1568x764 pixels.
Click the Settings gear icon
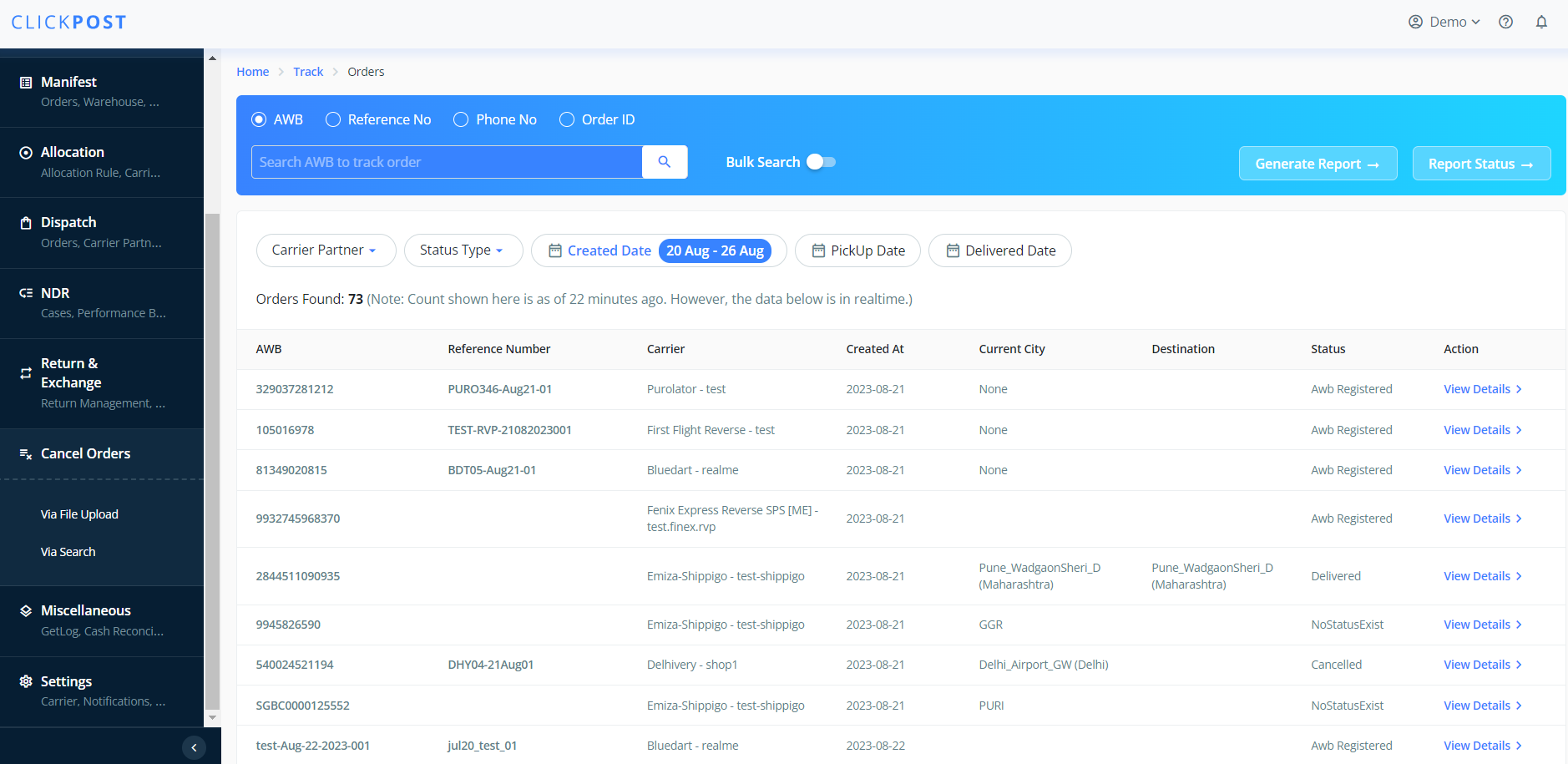click(26, 681)
